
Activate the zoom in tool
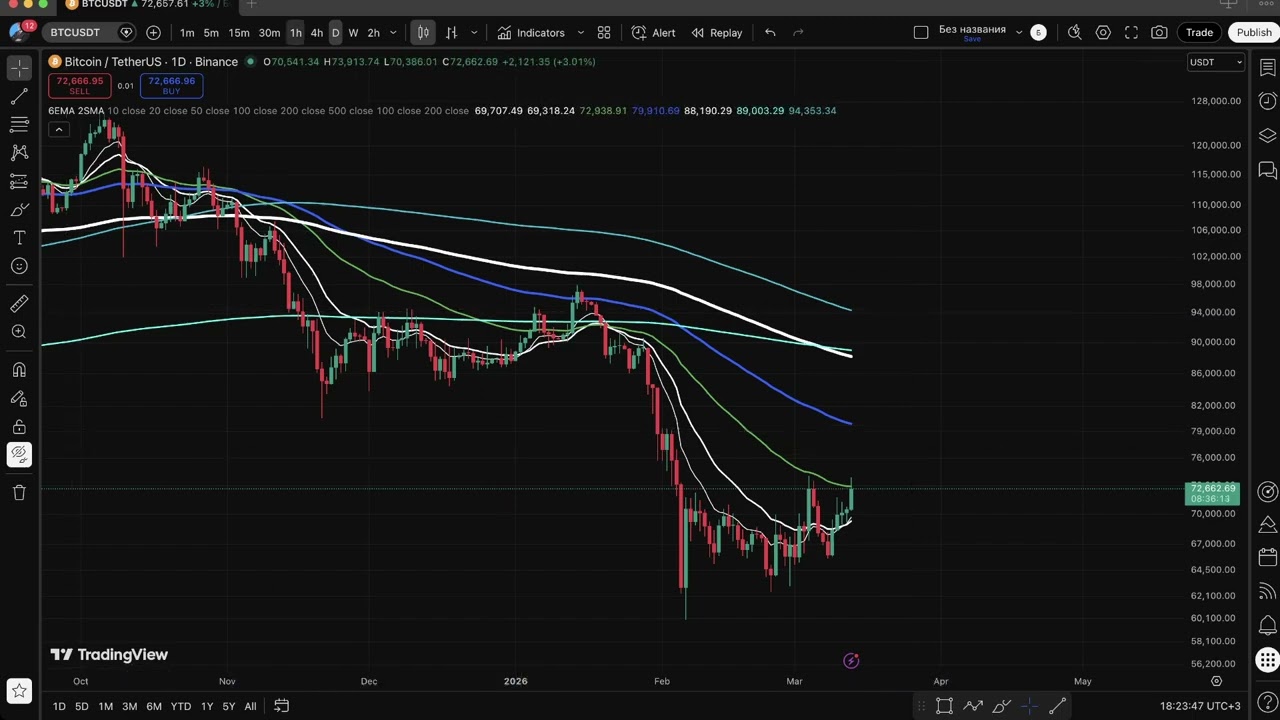click(19, 332)
